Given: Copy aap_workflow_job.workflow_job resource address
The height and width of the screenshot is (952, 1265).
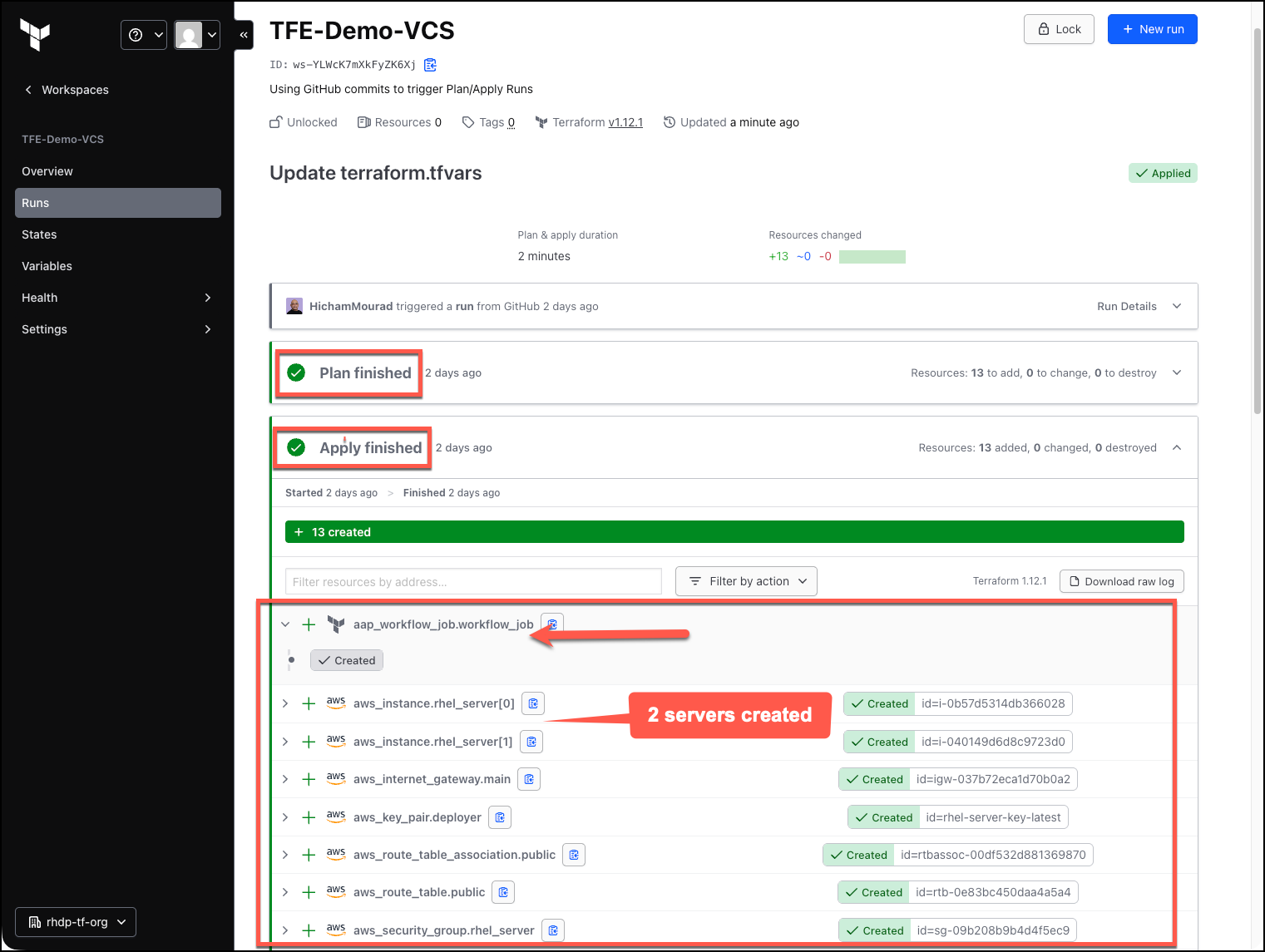Looking at the screenshot, I should pos(552,624).
